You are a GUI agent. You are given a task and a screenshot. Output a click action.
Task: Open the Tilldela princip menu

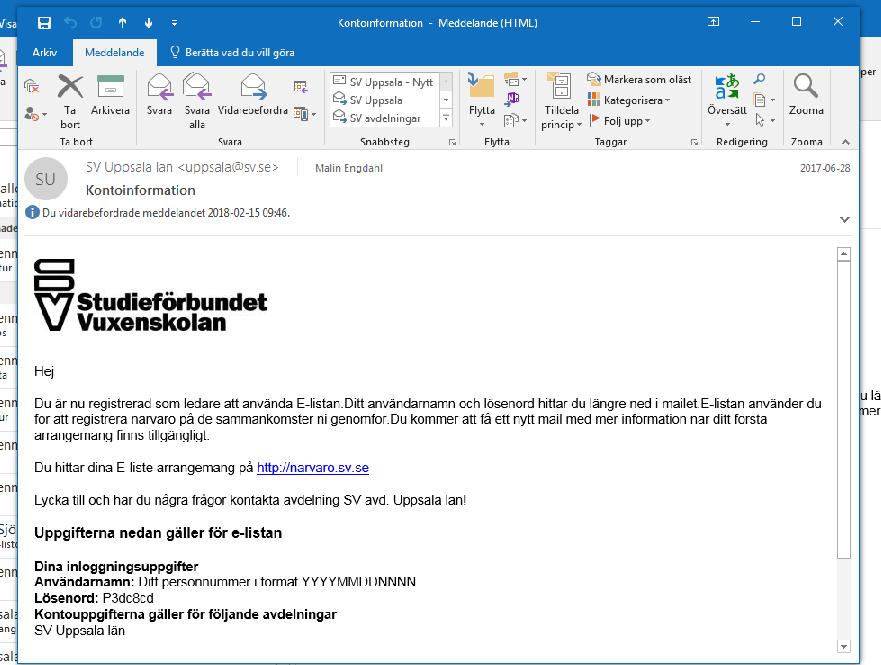561,101
